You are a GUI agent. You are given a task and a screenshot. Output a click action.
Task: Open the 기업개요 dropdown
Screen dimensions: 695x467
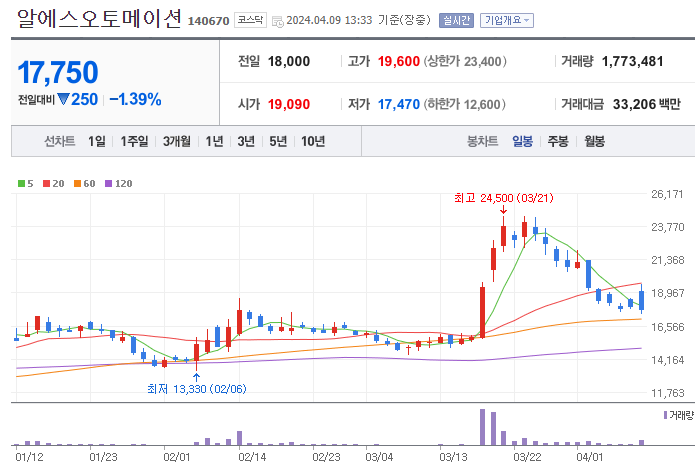(x=507, y=20)
